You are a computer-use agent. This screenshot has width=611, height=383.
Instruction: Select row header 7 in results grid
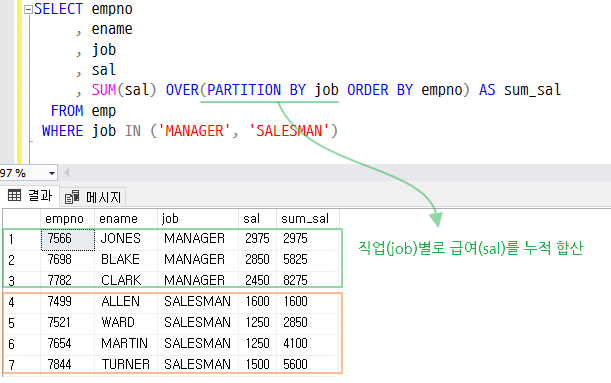tap(21, 365)
